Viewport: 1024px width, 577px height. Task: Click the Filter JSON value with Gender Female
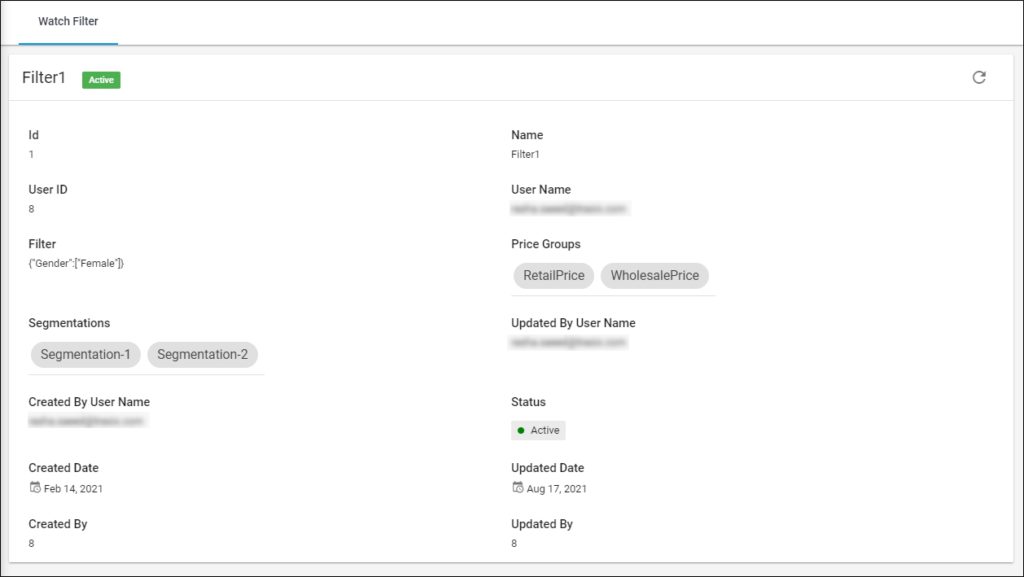[x=76, y=263]
